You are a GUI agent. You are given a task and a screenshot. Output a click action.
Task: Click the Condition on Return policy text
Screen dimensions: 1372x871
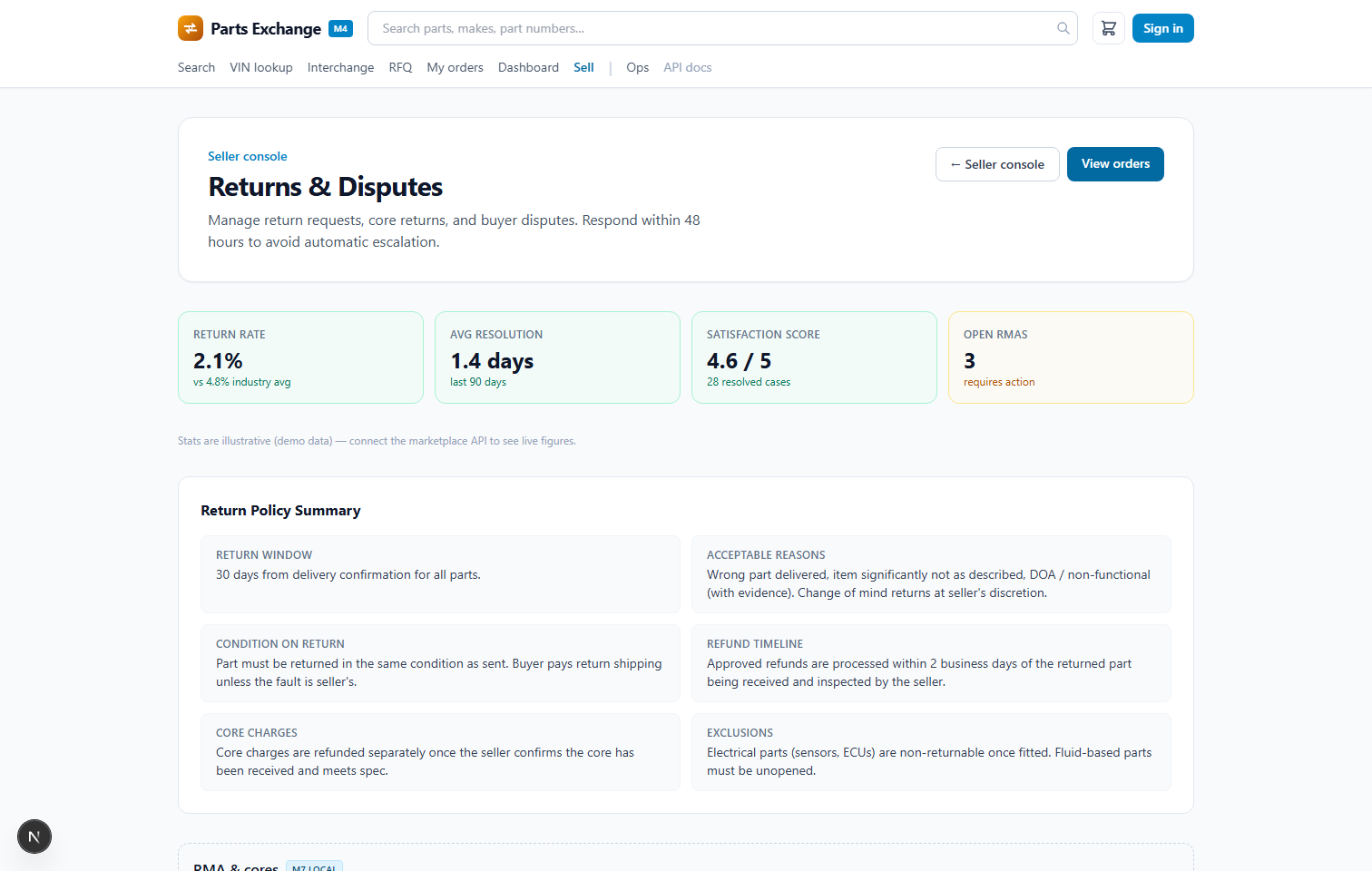(x=439, y=672)
